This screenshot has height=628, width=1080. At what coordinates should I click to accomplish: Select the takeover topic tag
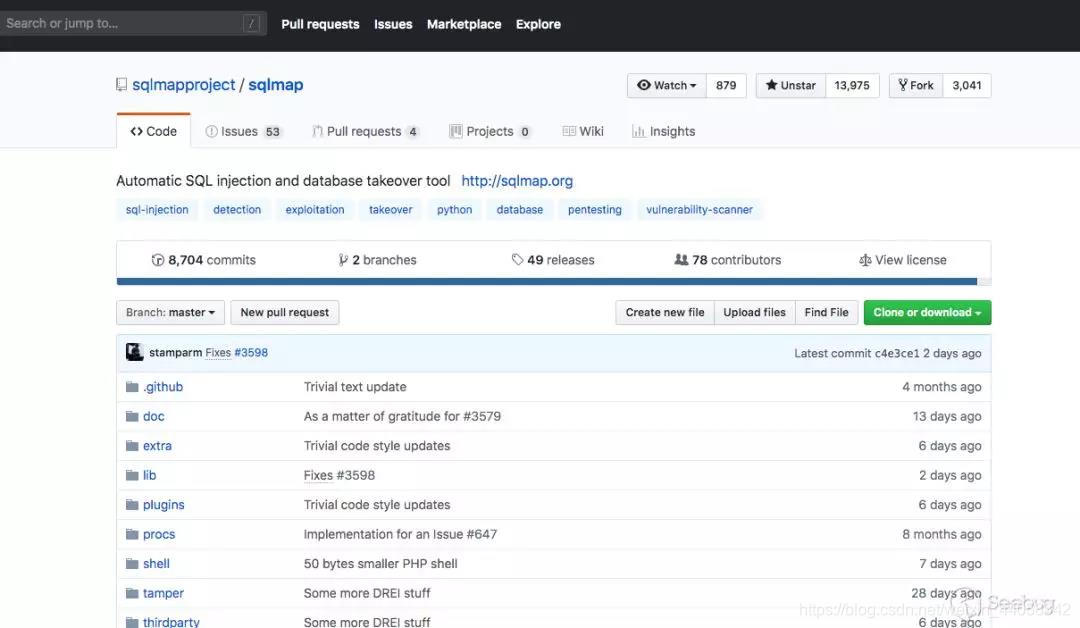point(391,210)
